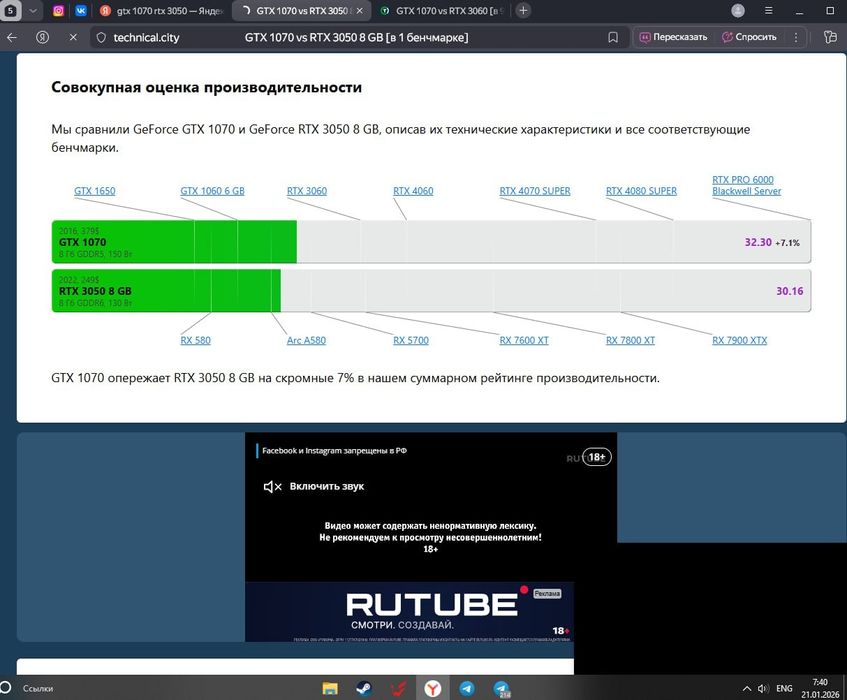Image resolution: width=847 pixels, height=700 pixels.
Task: Open the Instagram pinned tab
Action: [x=58, y=11]
